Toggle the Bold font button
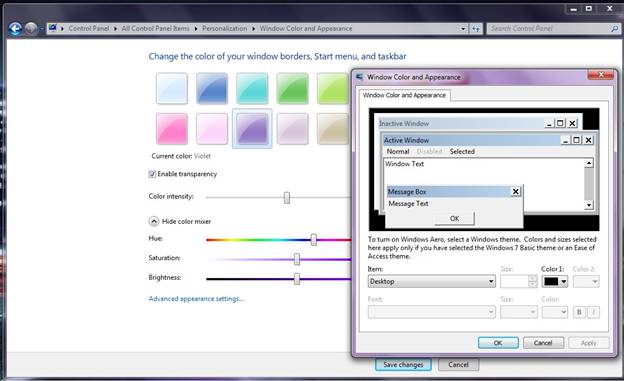This screenshot has height=381, width=624. 579,312
